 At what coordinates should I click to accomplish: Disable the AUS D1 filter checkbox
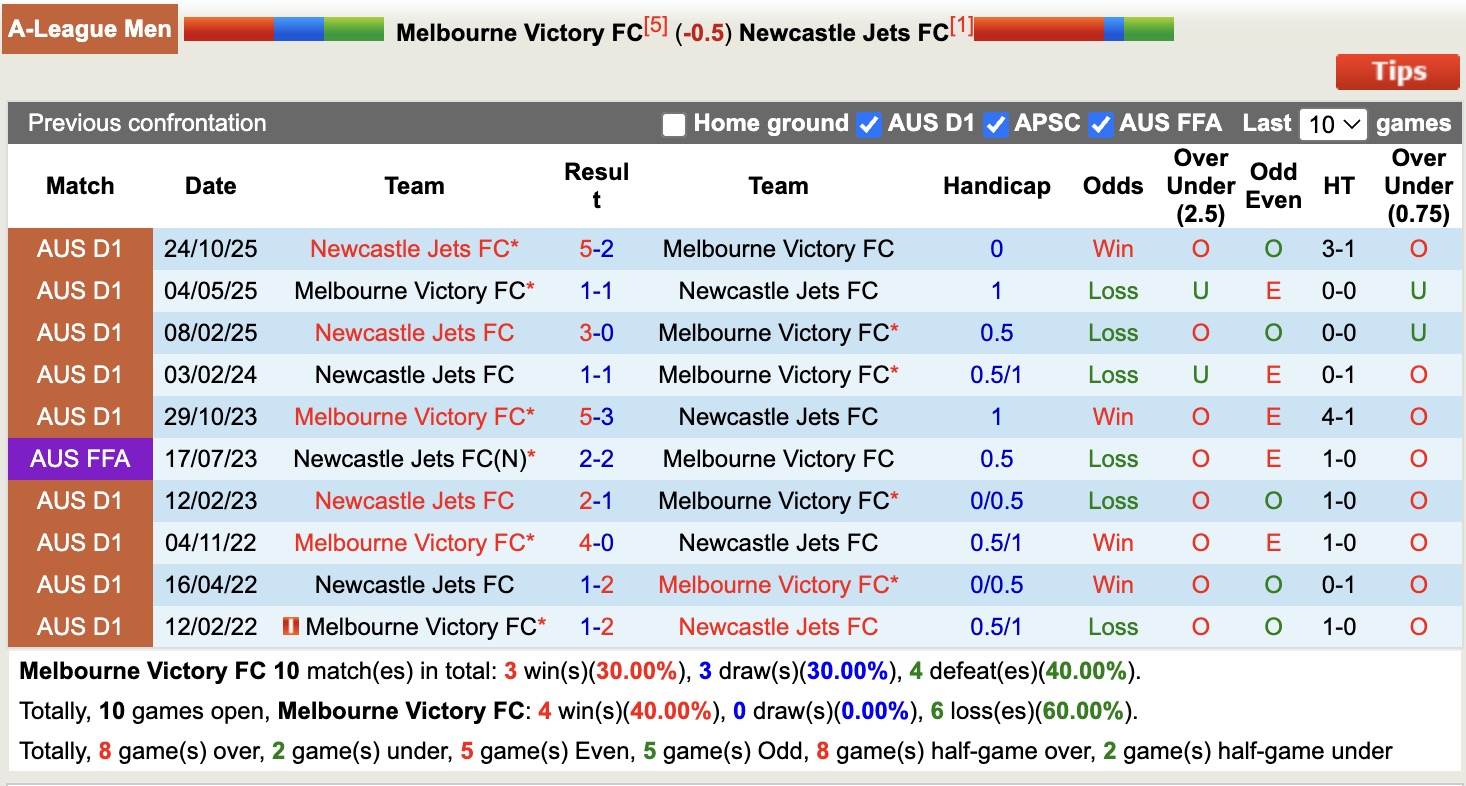[x=866, y=124]
